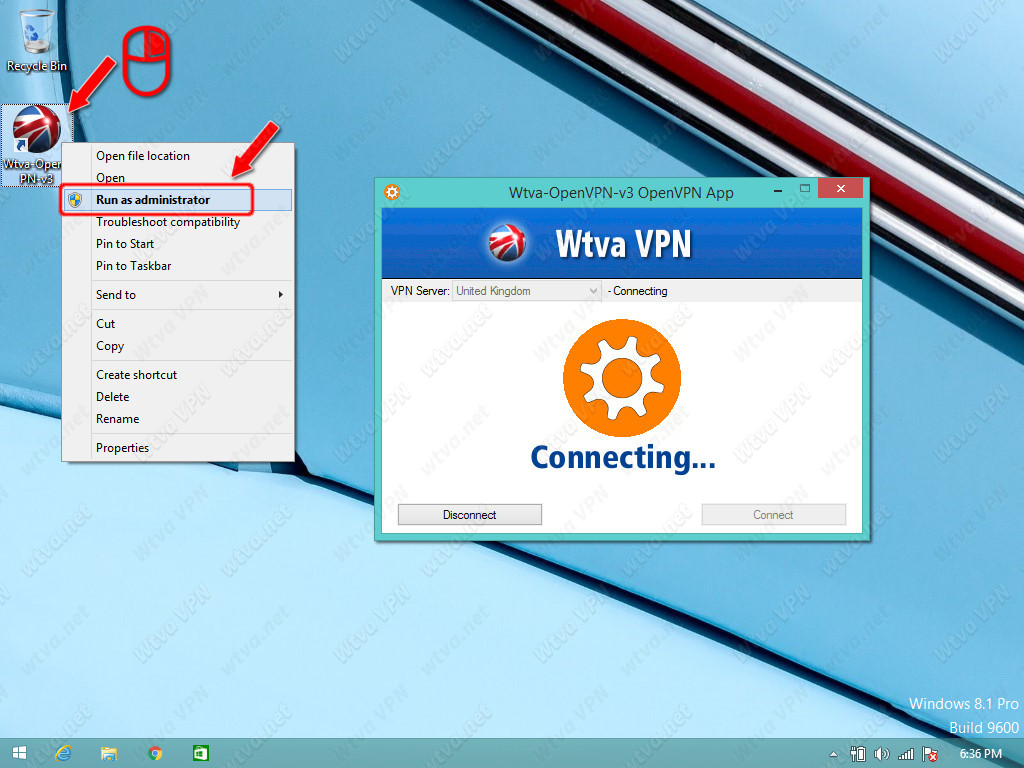The image size is (1024, 768).
Task: Choose Run as administrator
Action: tap(177, 200)
